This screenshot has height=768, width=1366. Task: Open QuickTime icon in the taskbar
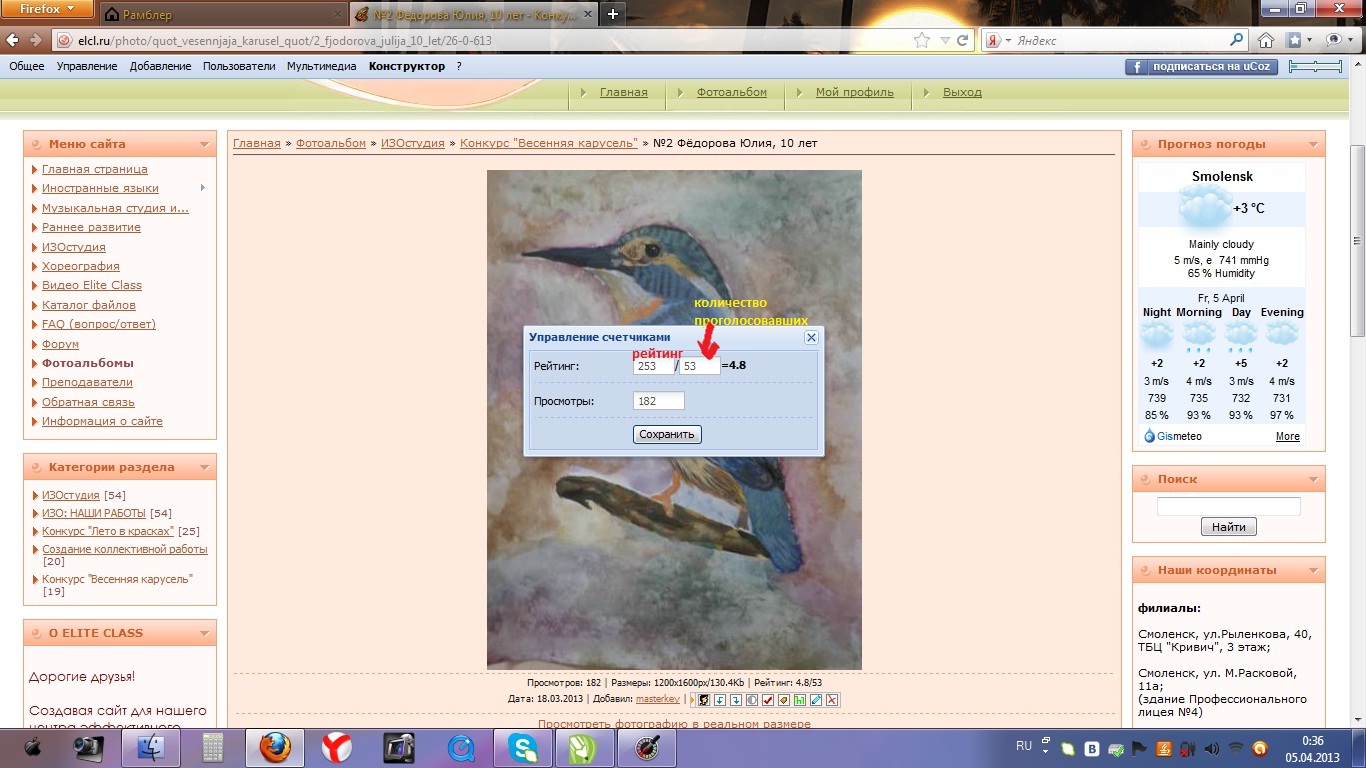[x=461, y=747]
